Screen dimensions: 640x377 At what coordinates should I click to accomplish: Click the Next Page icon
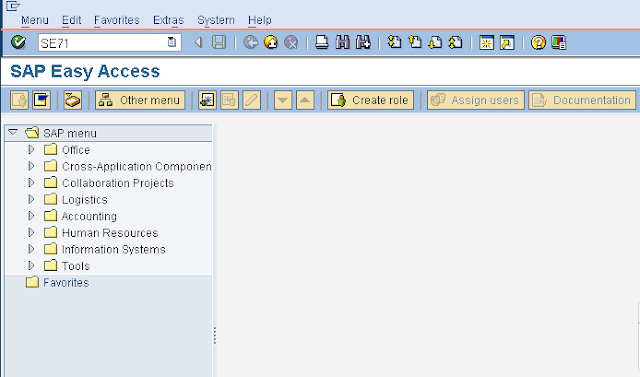tap(435, 42)
